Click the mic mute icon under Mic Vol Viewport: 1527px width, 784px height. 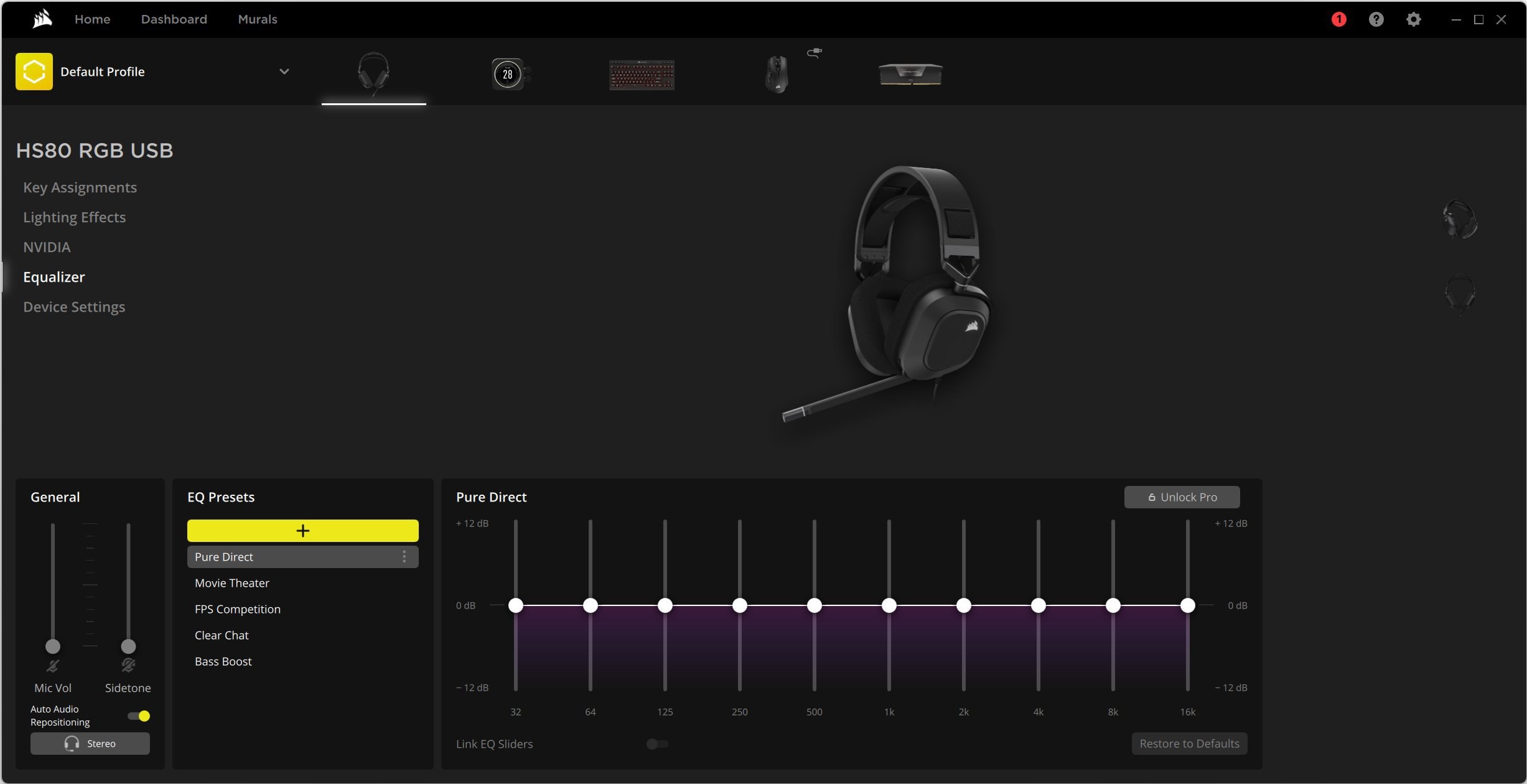[53, 666]
